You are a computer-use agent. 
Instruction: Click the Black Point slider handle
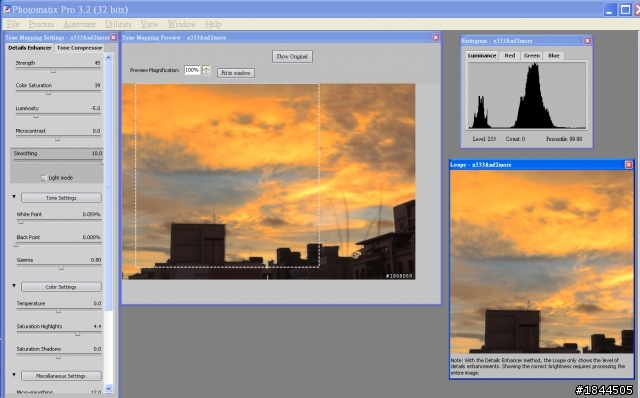16,245
